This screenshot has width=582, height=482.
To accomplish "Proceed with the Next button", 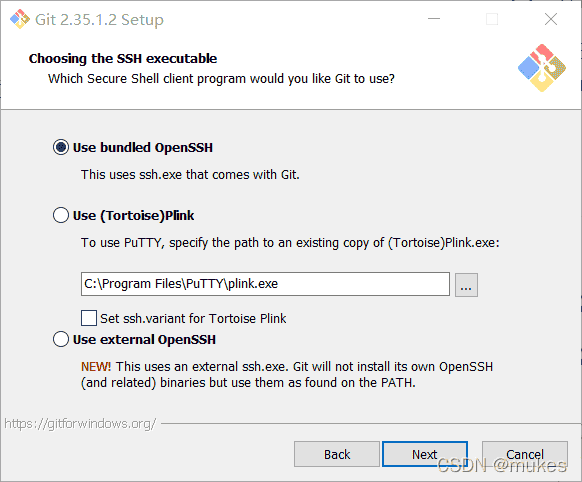I will tap(425, 454).
